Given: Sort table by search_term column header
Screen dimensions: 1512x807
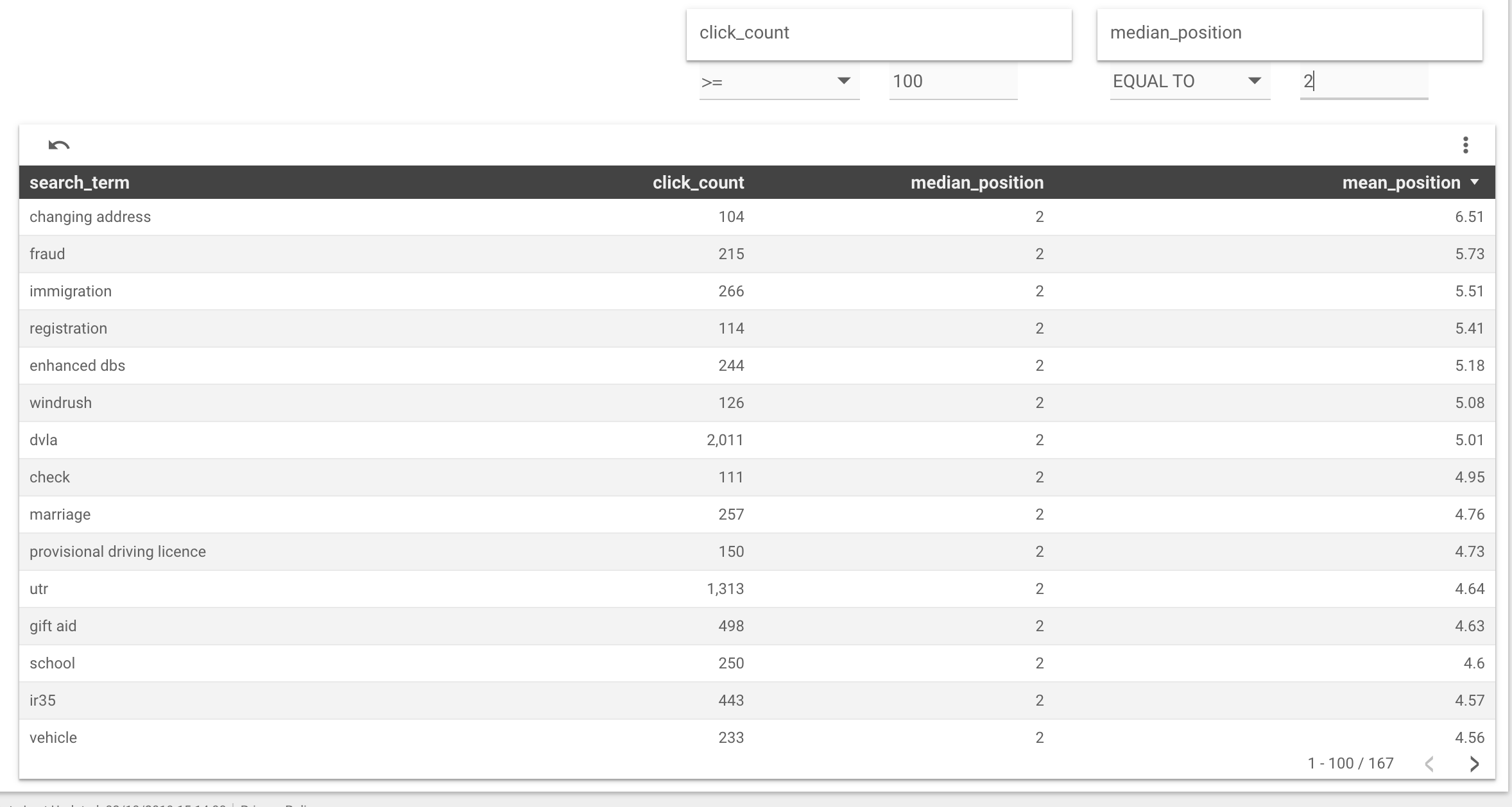Looking at the screenshot, I should click(x=80, y=183).
